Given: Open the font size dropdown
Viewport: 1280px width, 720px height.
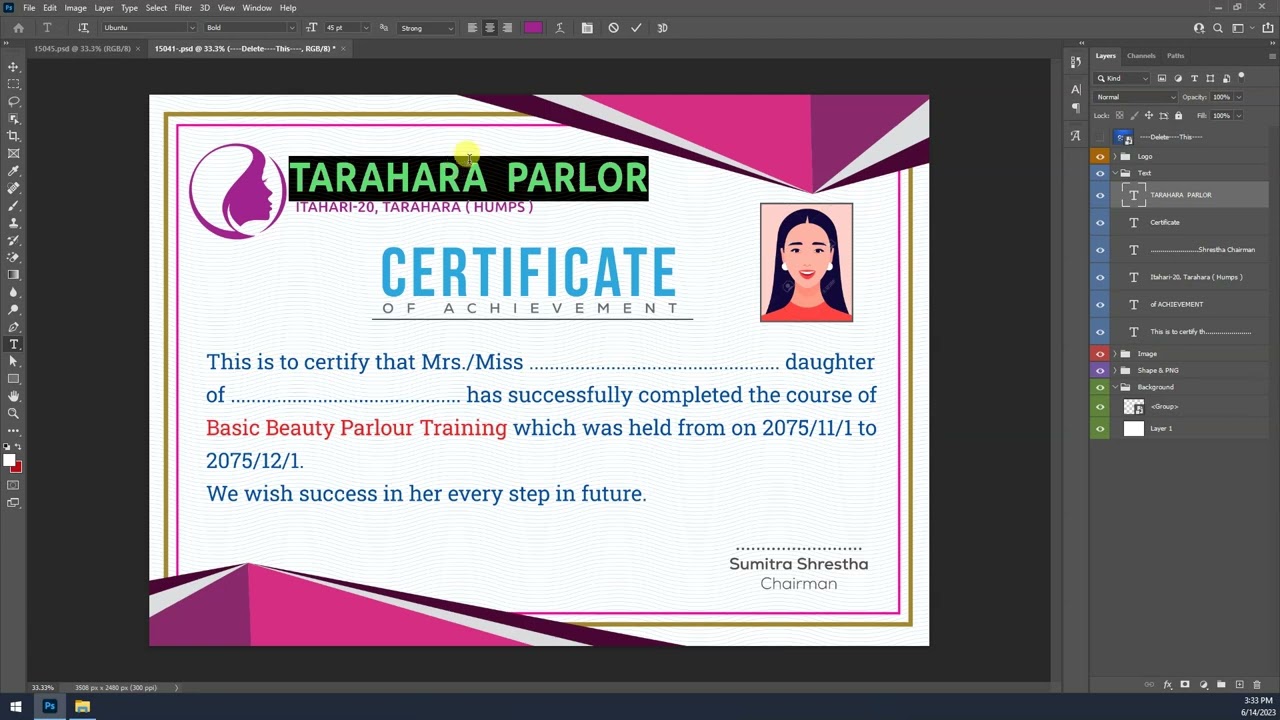Looking at the screenshot, I should pyautogui.click(x=365, y=28).
